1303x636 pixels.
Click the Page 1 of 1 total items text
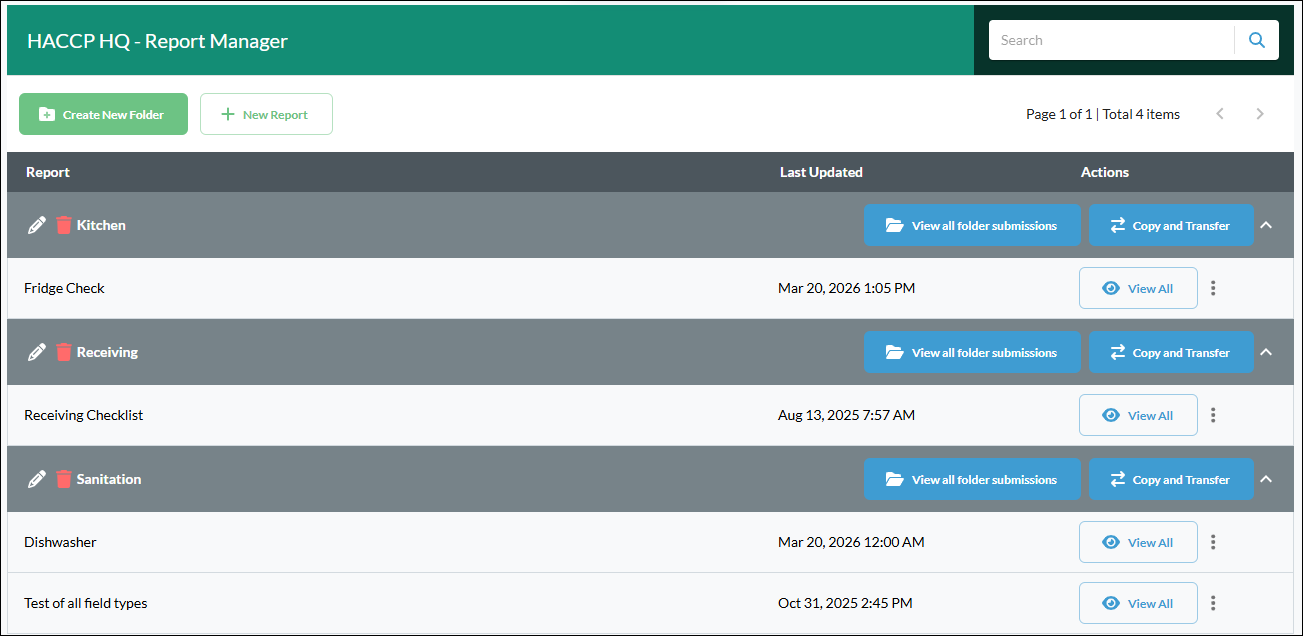1103,114
